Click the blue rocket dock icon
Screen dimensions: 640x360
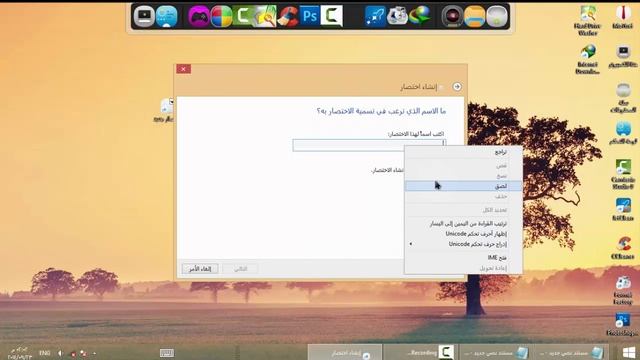click(375, 17)
